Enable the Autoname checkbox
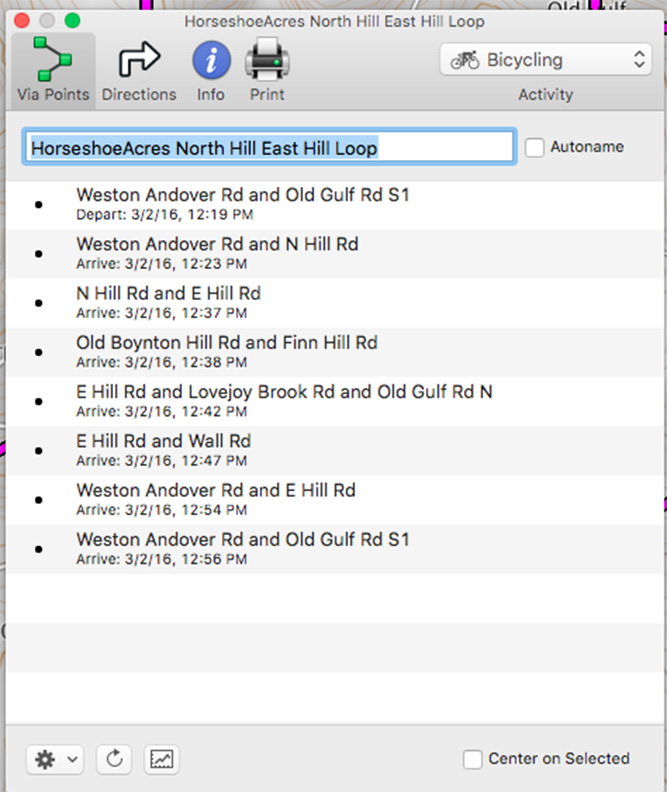The height and width of the screenshot is (792, 667). pos(535,147)
